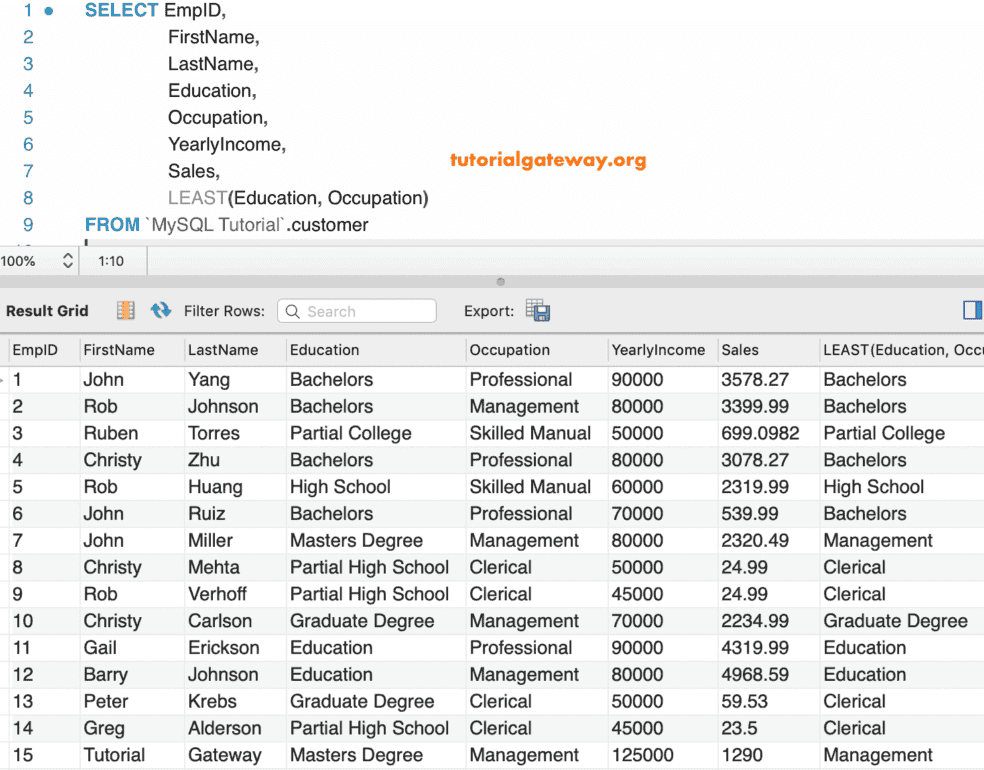
Task: Click the Export recordset to file icon
Action: tap(538, 310)
